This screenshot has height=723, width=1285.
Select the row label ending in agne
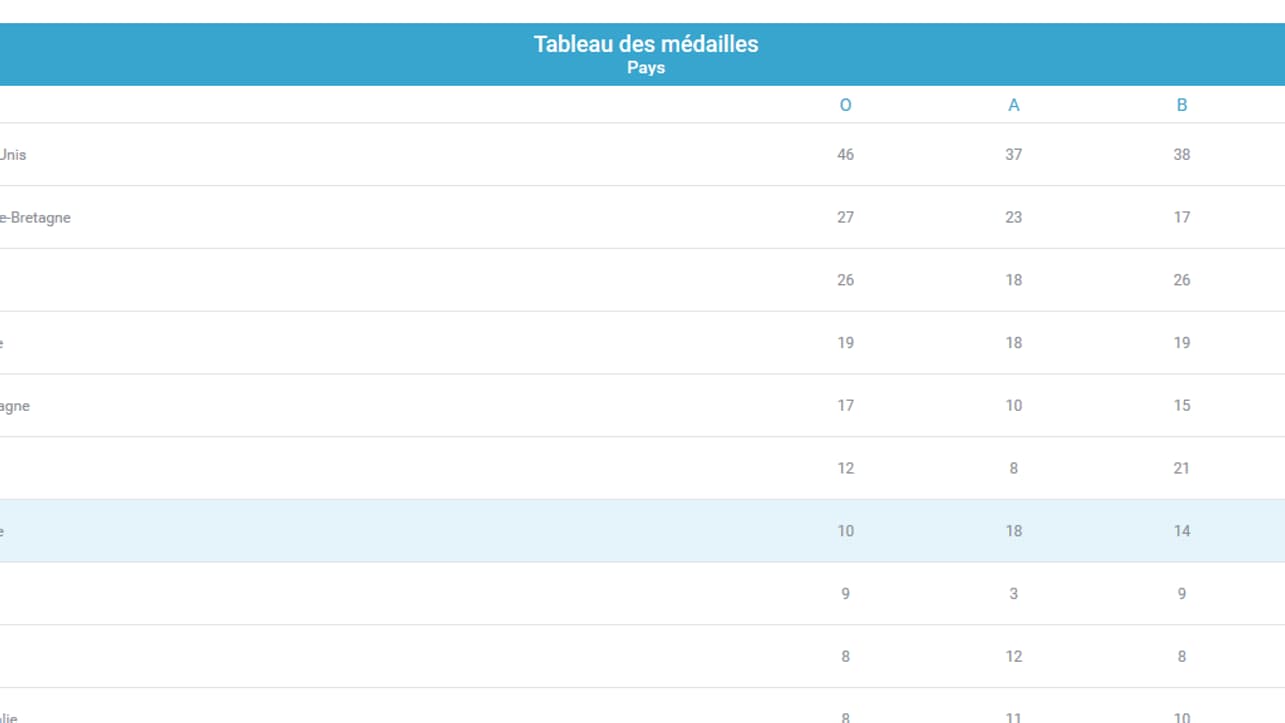15,406
